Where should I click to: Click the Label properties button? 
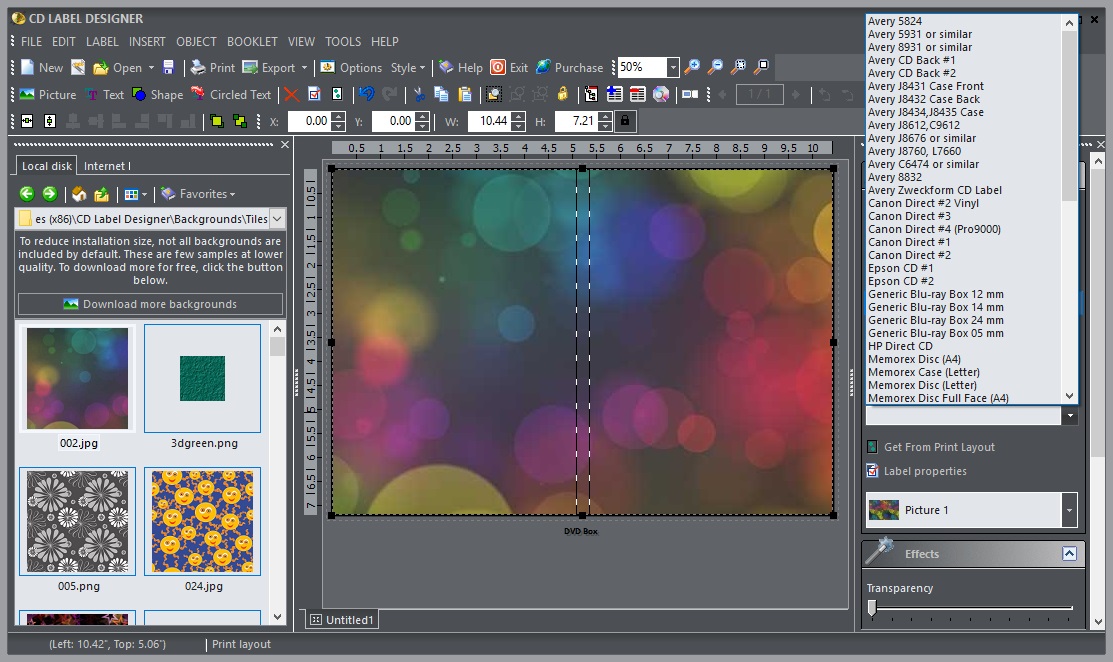click(x=924, y=470)
